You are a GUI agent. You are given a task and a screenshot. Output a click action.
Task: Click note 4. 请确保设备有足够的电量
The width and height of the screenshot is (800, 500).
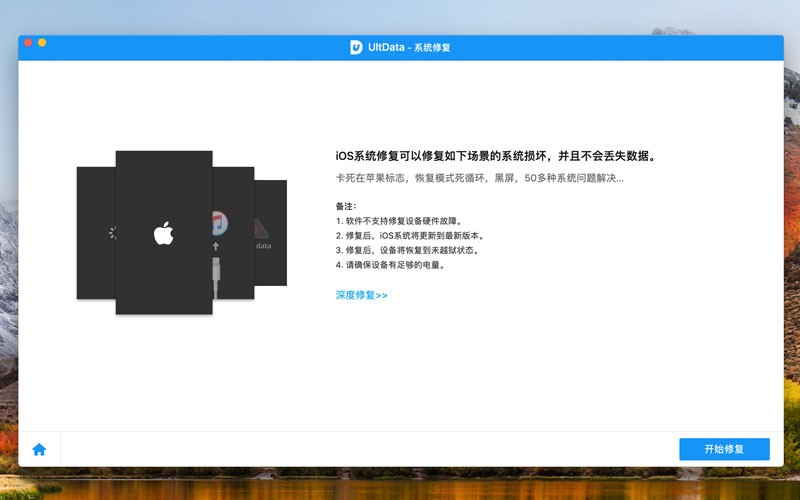click(x=390, y=265)
